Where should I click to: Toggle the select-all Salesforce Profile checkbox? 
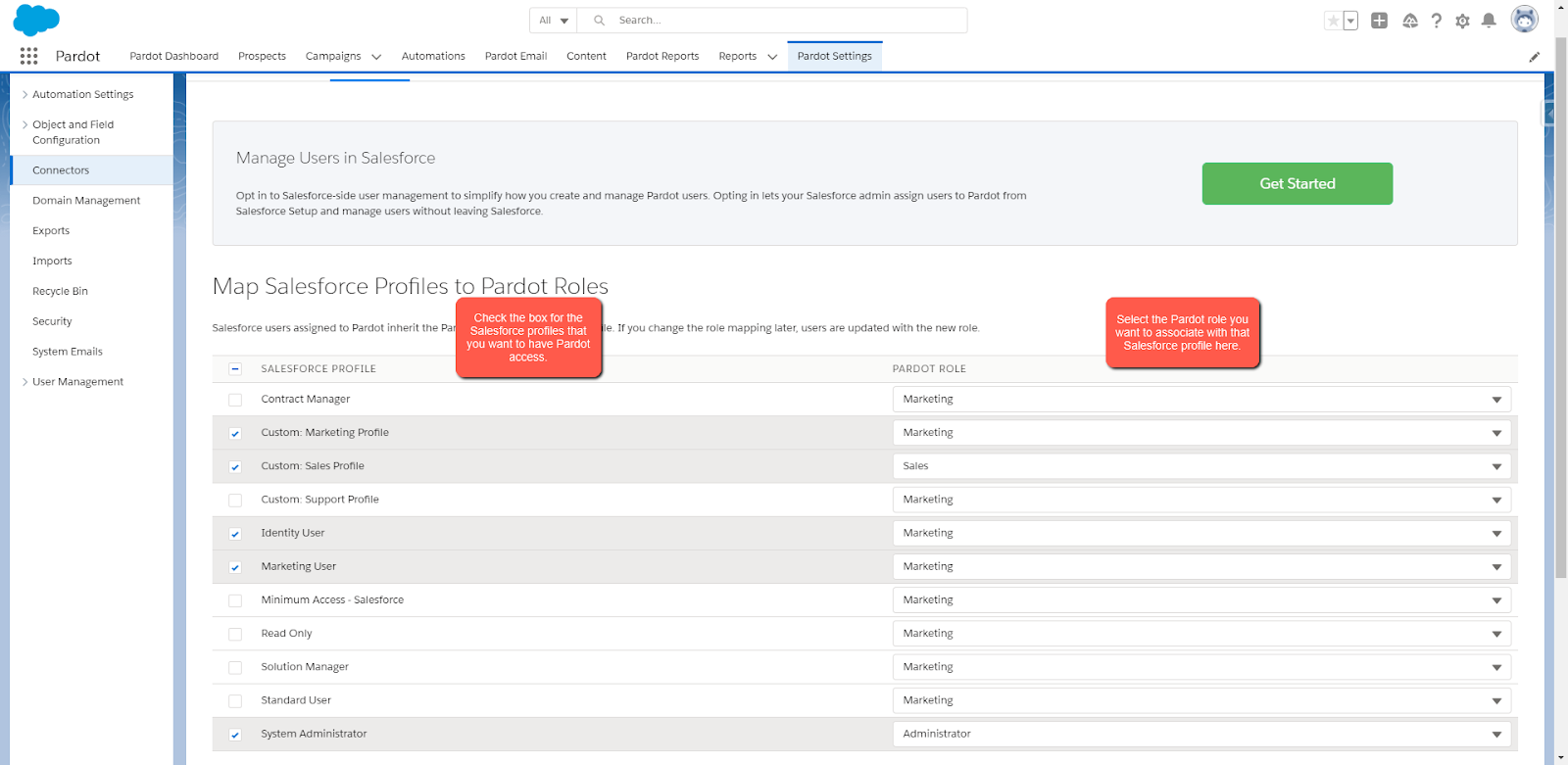[235, 369]
